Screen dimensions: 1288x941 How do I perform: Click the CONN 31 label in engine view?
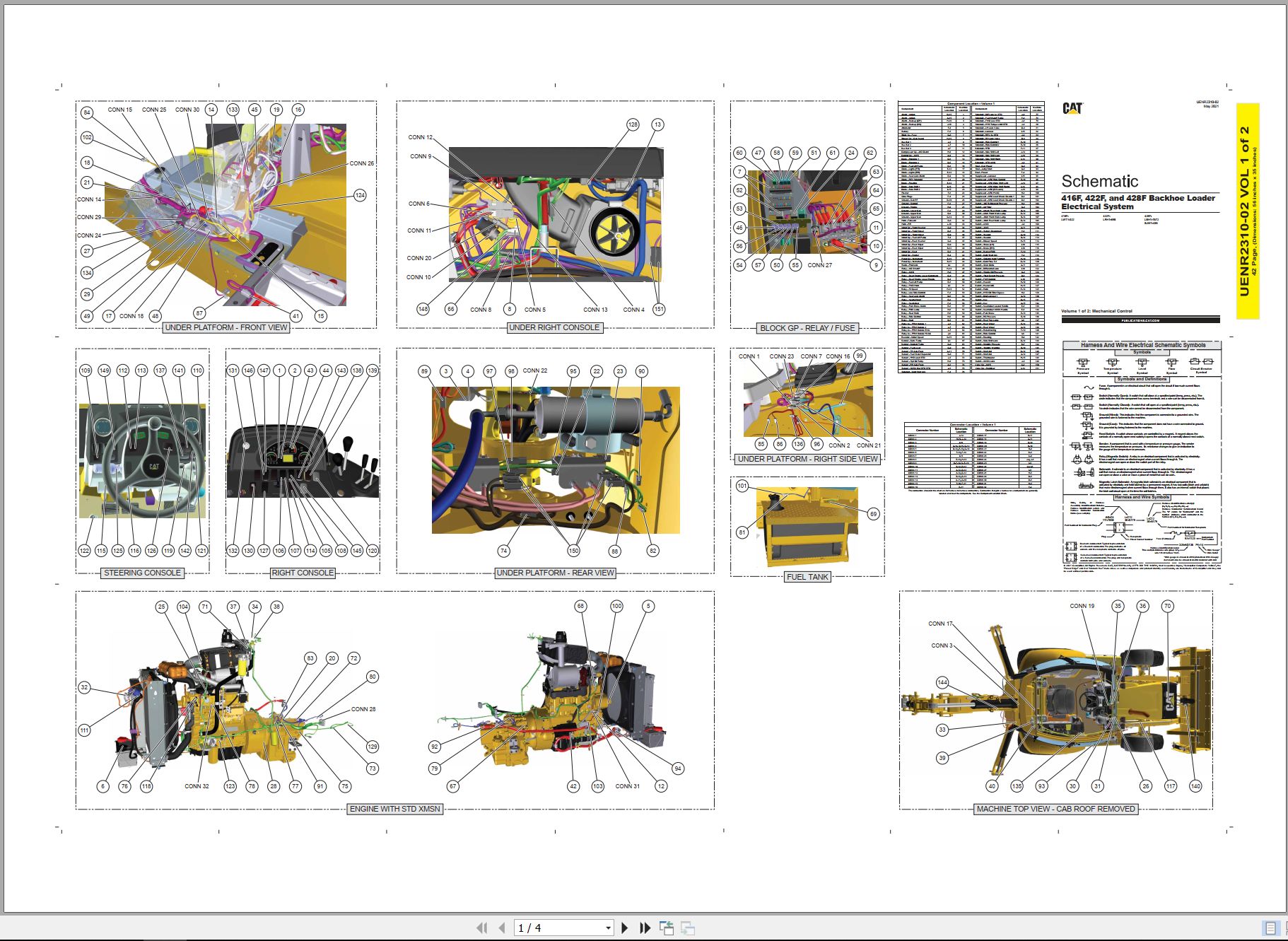(x=627, y=786)
